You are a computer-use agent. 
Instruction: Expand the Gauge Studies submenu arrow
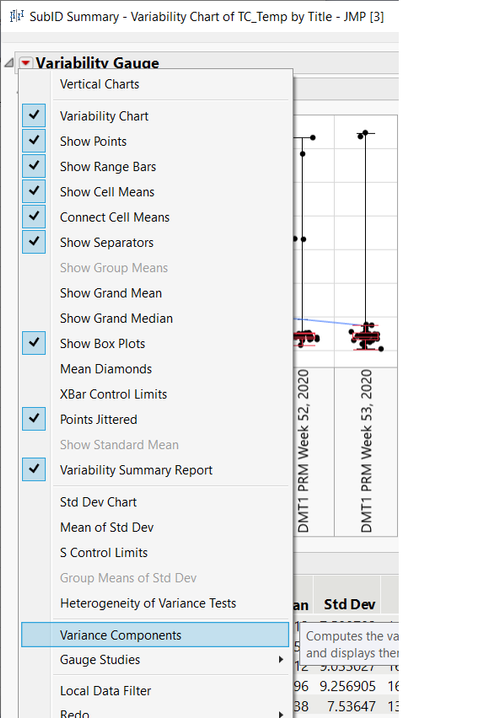click(x=281, y=659)
